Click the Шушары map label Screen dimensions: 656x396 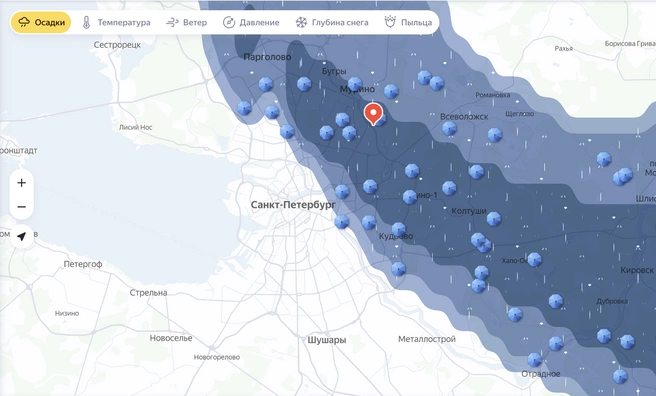(x=327, y=340)
